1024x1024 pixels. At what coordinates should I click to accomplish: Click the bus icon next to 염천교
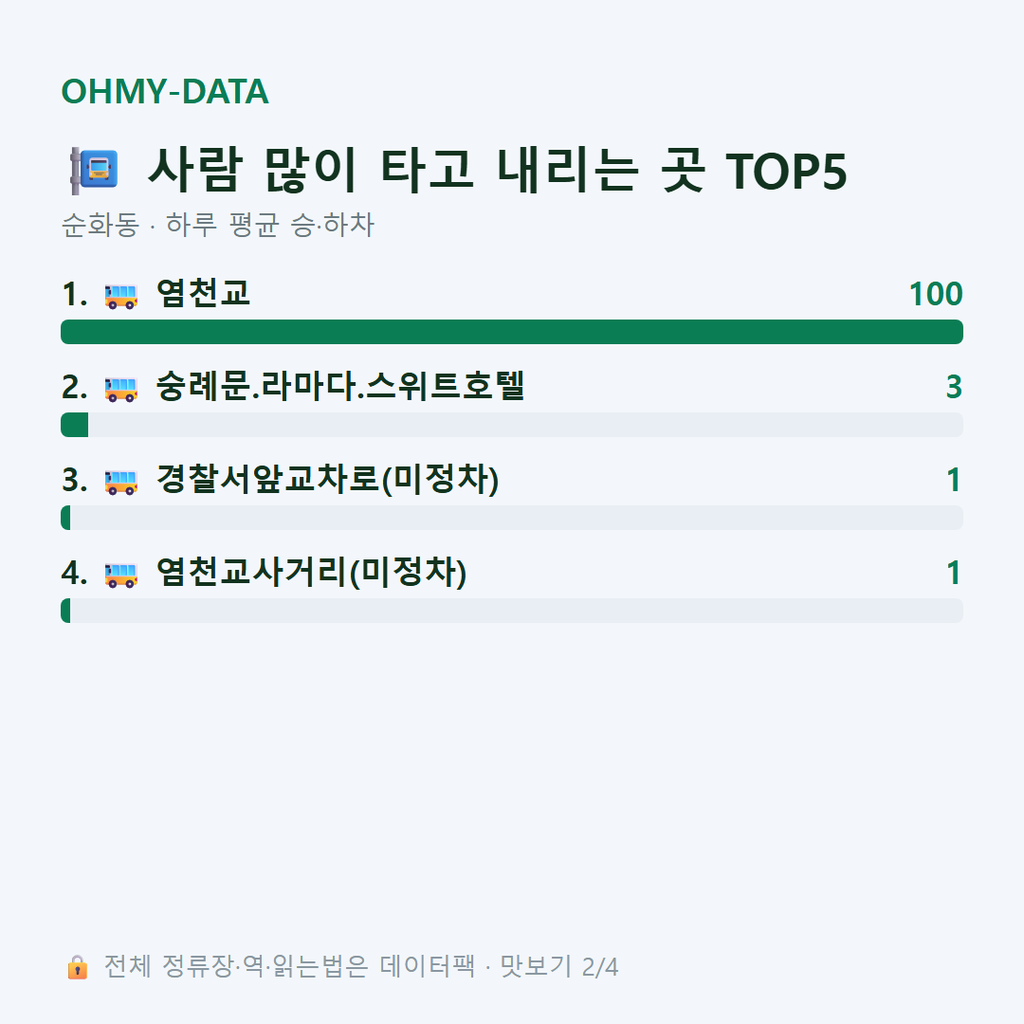[121, 296]
